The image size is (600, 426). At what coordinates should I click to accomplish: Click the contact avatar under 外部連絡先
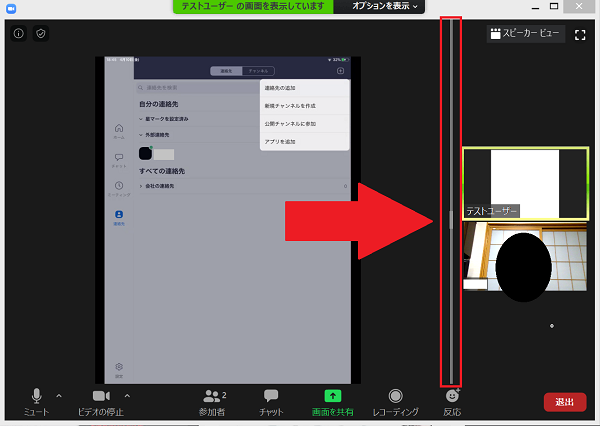coord(145,153)
